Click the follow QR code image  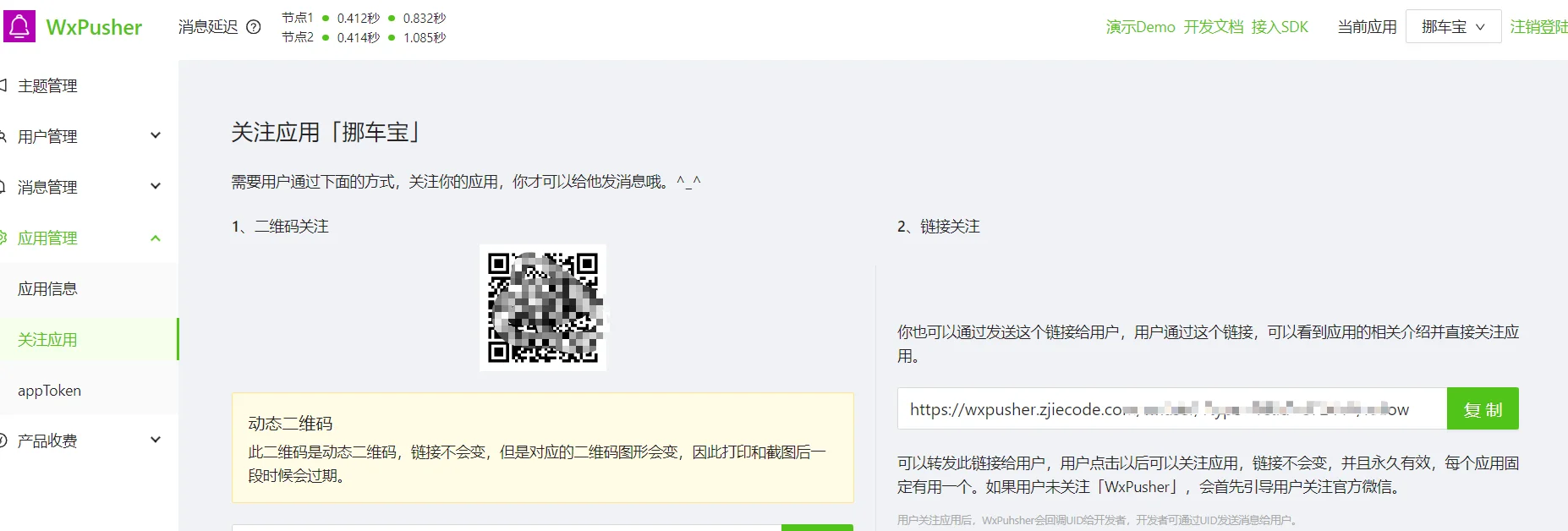[x=543, y=308]
